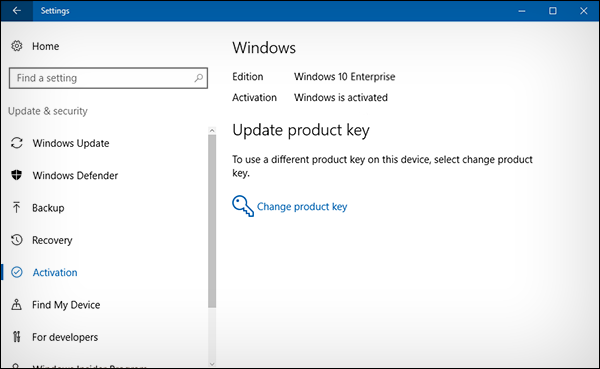Screen dimensions: 600x369
Task: Click the back arrow in title bar
Action: pos(16,10)
